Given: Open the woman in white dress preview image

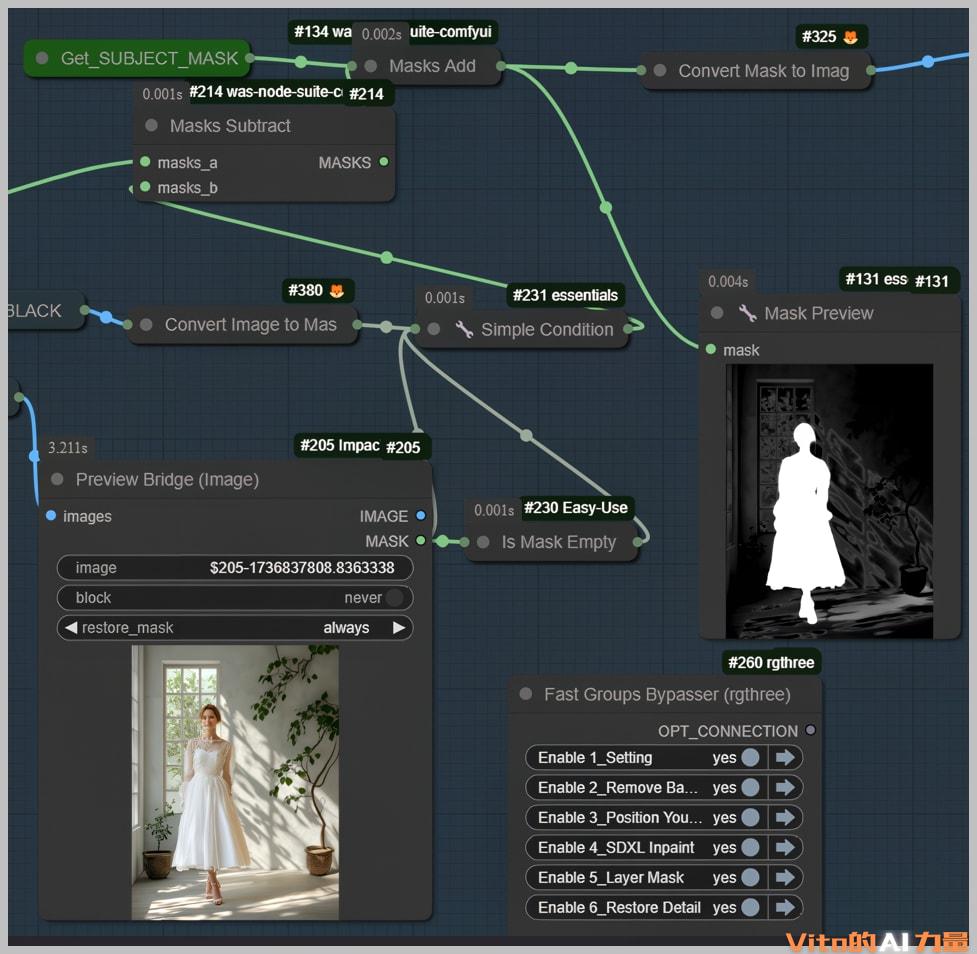Looking at the screenshot, I should [x=235, y=782].
